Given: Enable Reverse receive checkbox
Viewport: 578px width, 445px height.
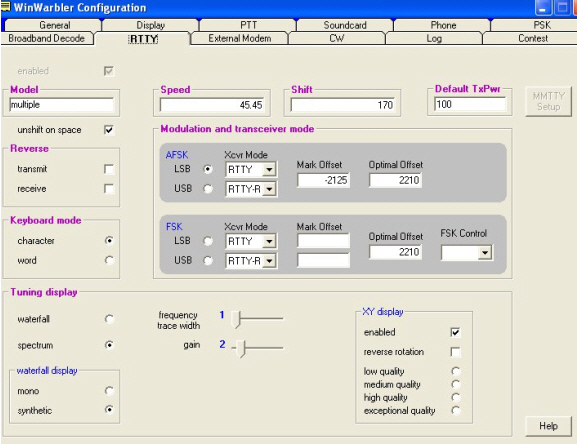Looking at the screenshot, I should [109, 189].
